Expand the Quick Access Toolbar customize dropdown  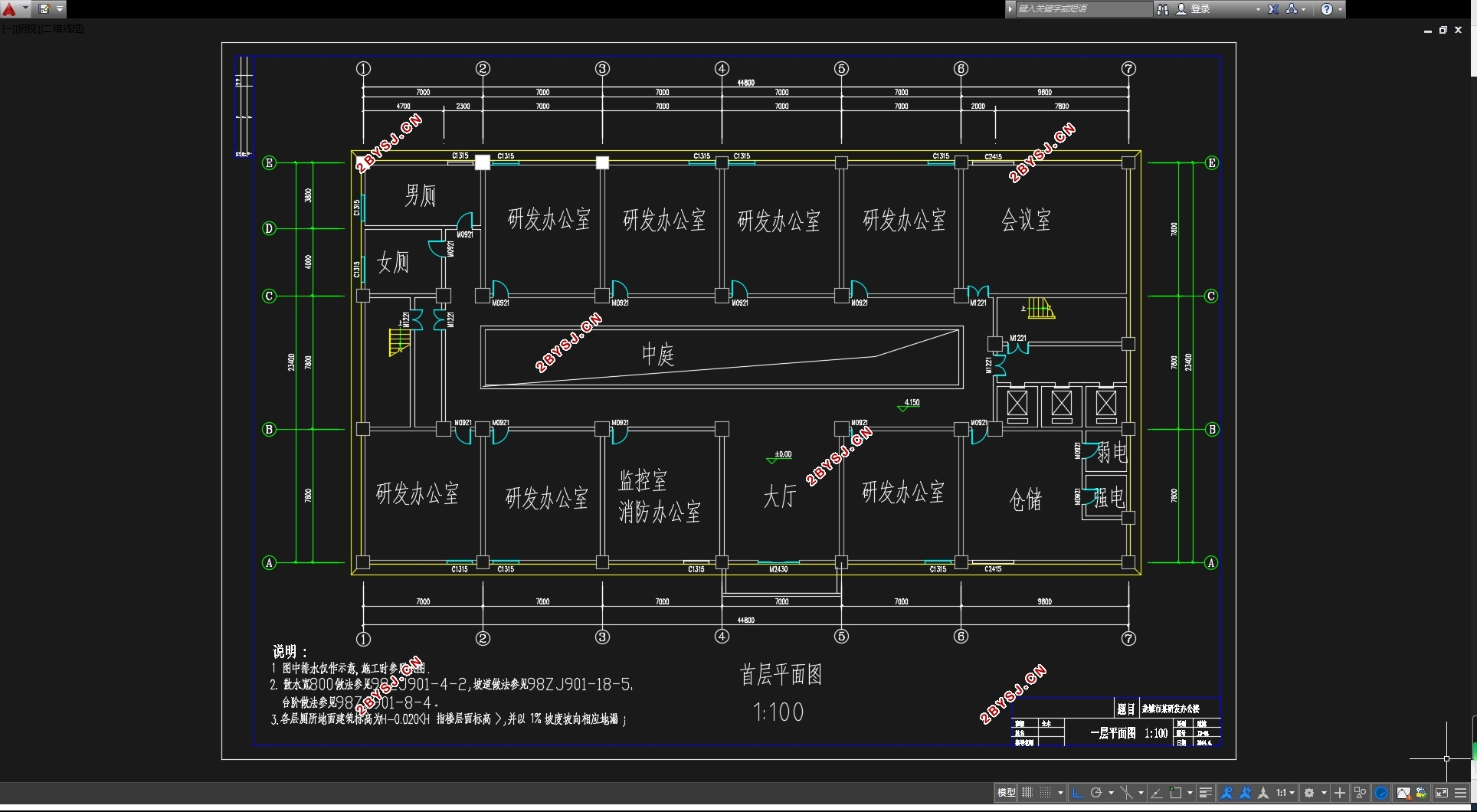(x=60, y=9)
